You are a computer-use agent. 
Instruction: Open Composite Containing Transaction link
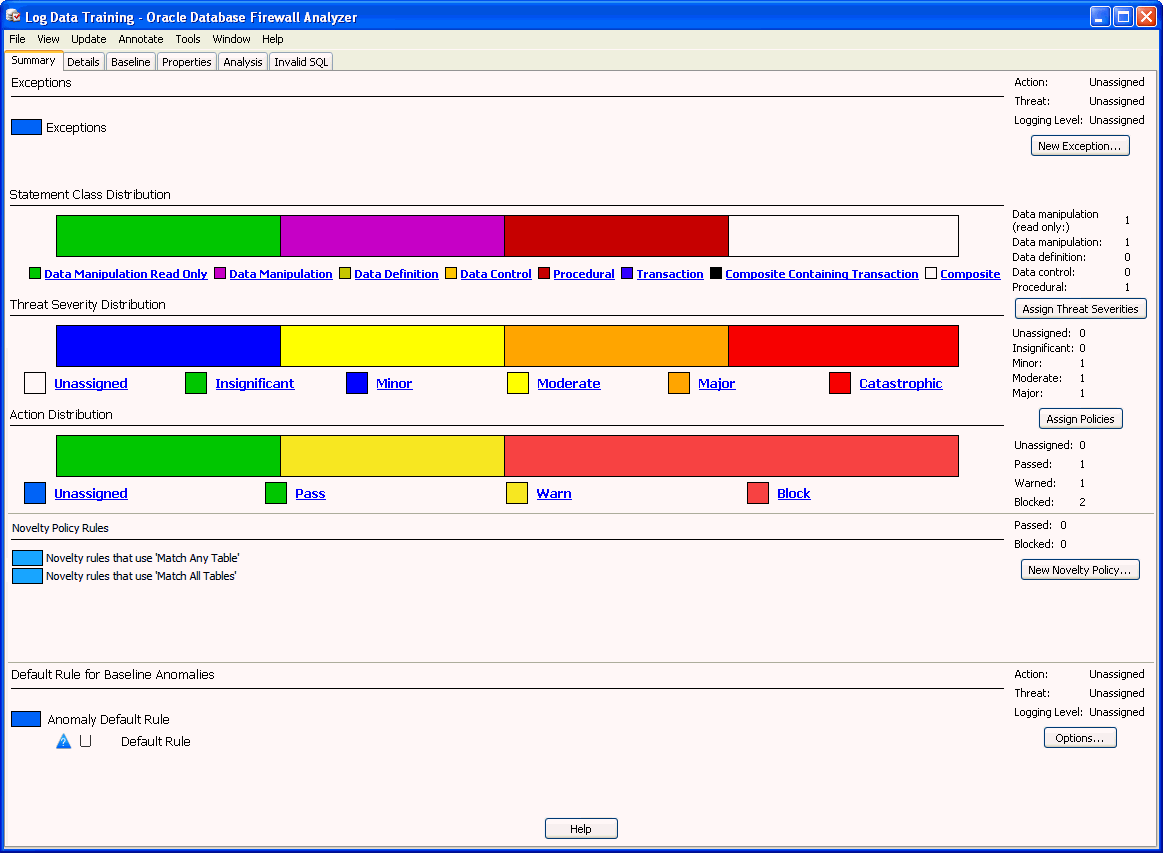tap(822, 274)
